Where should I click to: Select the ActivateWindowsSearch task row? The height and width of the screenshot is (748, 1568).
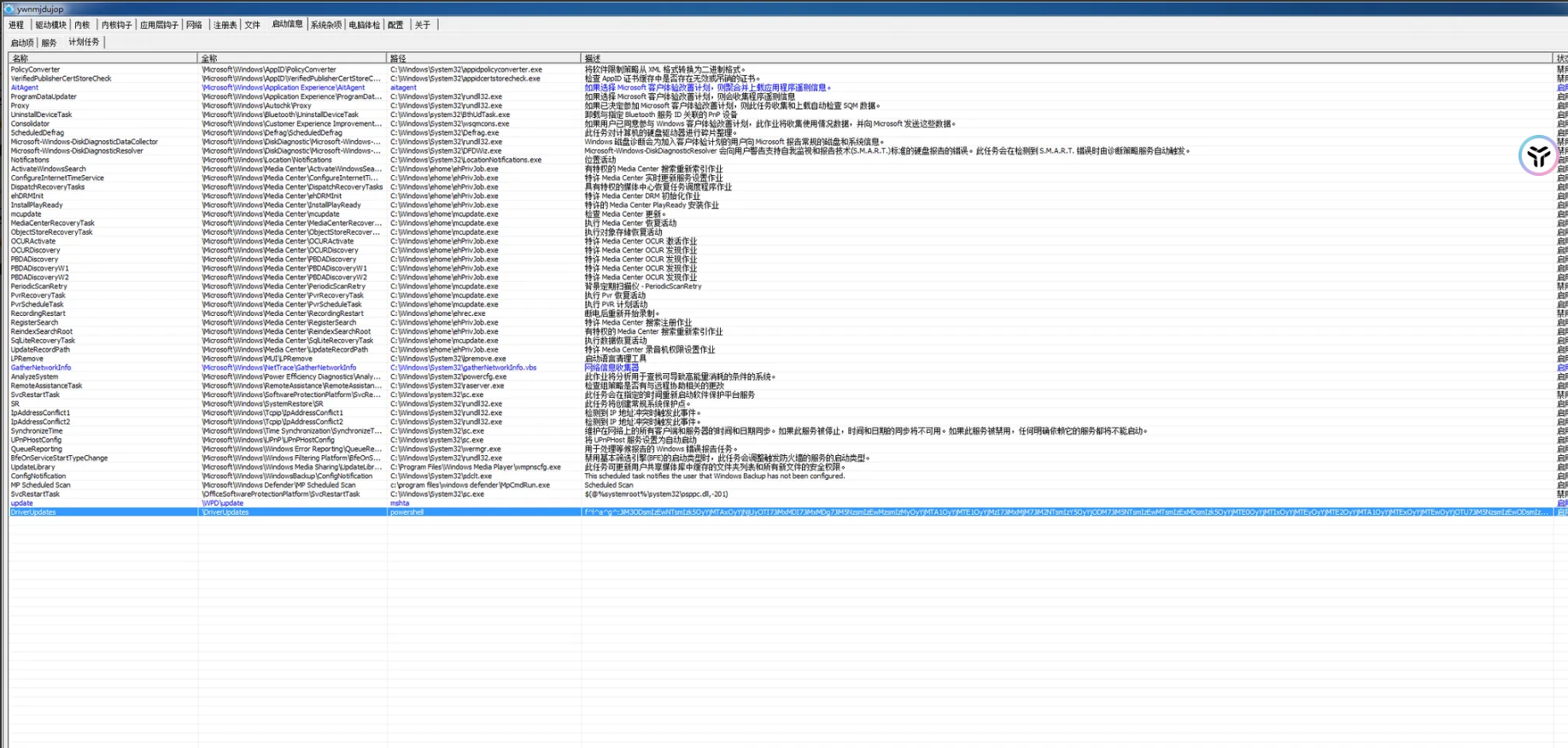(x=787, y=169)
